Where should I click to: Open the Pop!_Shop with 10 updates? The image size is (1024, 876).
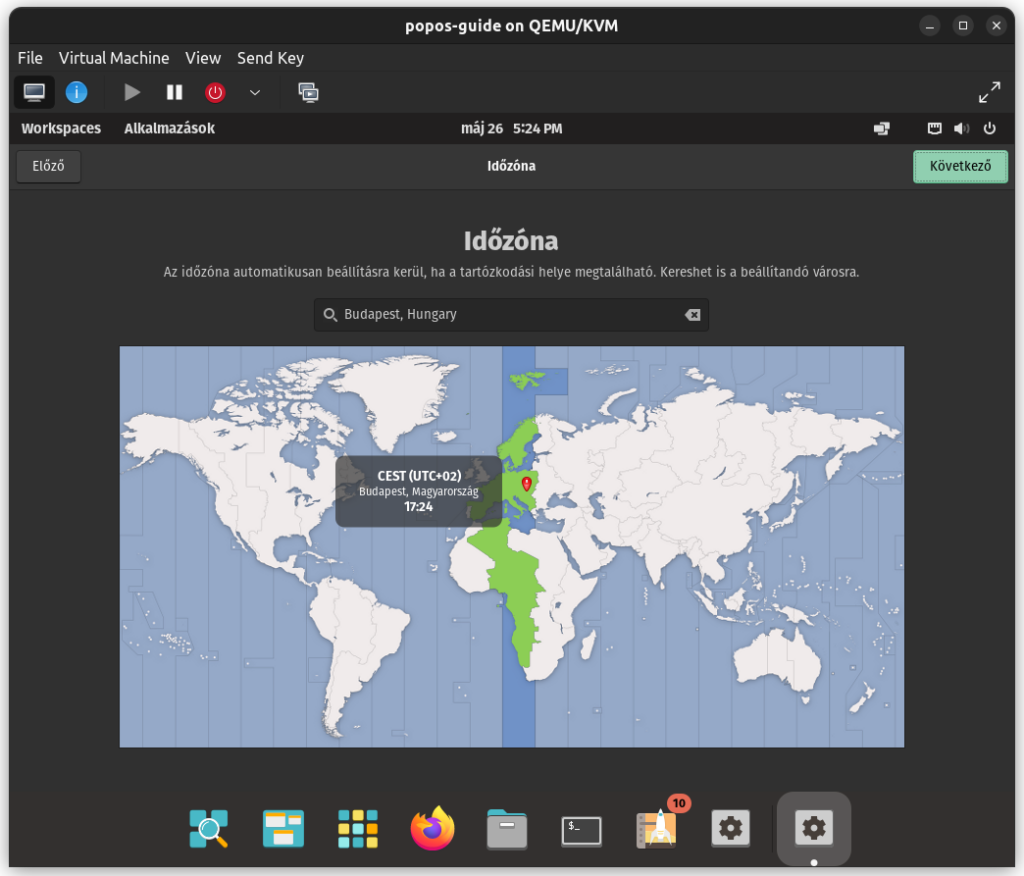pyautogui.click(x=657, y=827)
